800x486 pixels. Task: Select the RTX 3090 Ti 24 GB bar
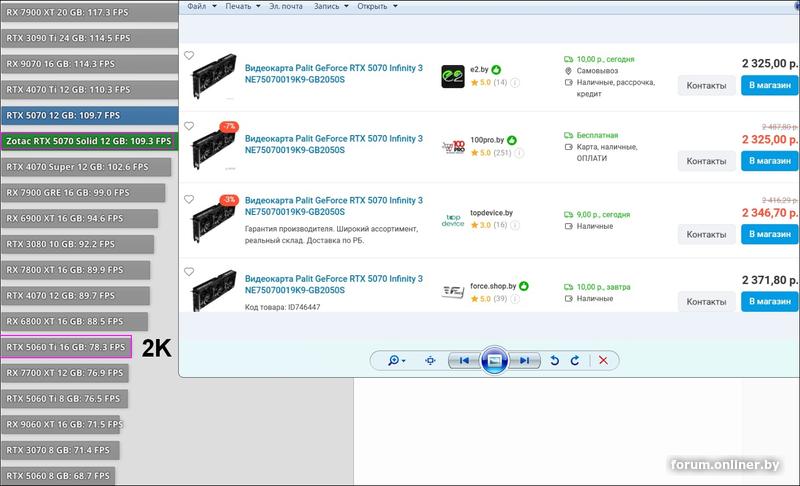(89, 38)
